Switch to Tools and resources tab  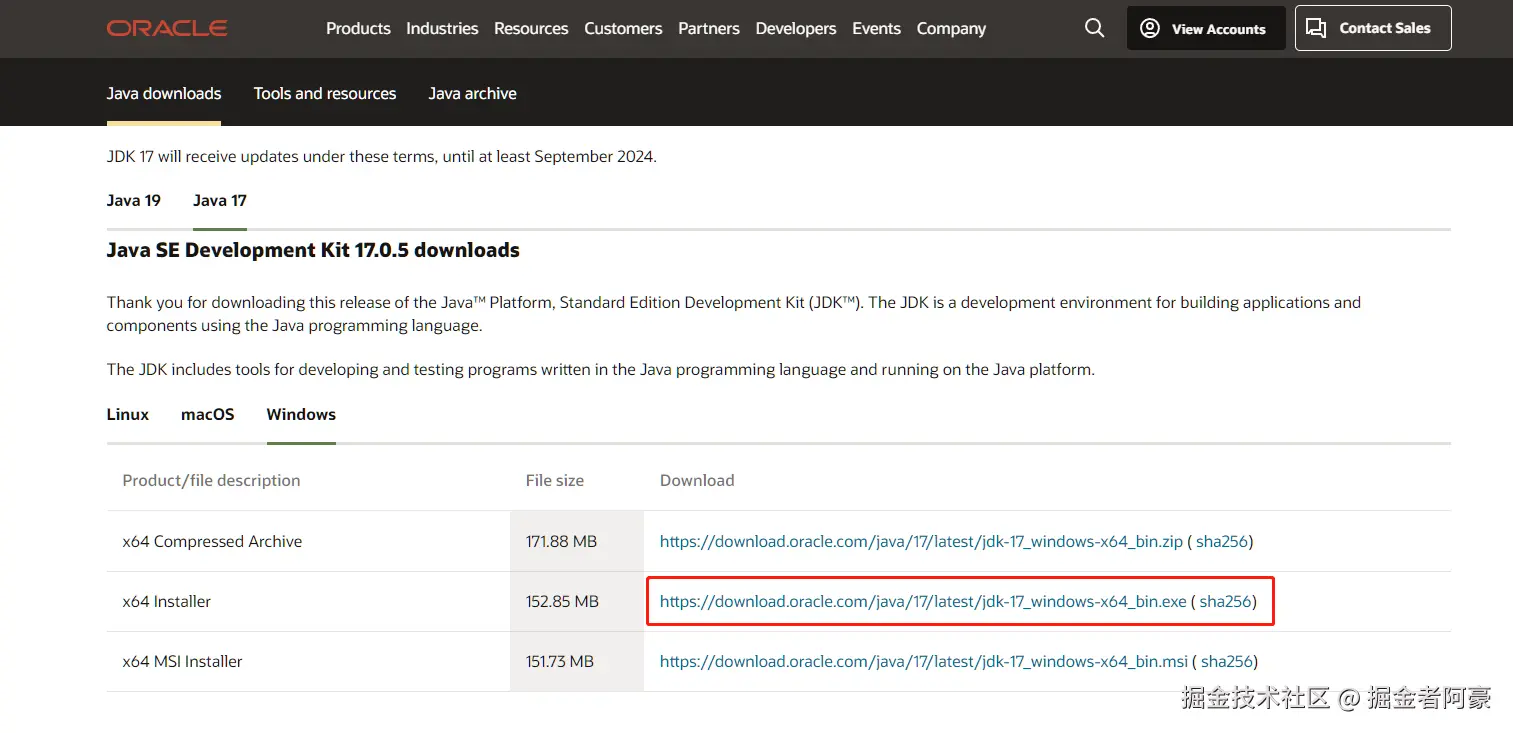tap(325, 93)
